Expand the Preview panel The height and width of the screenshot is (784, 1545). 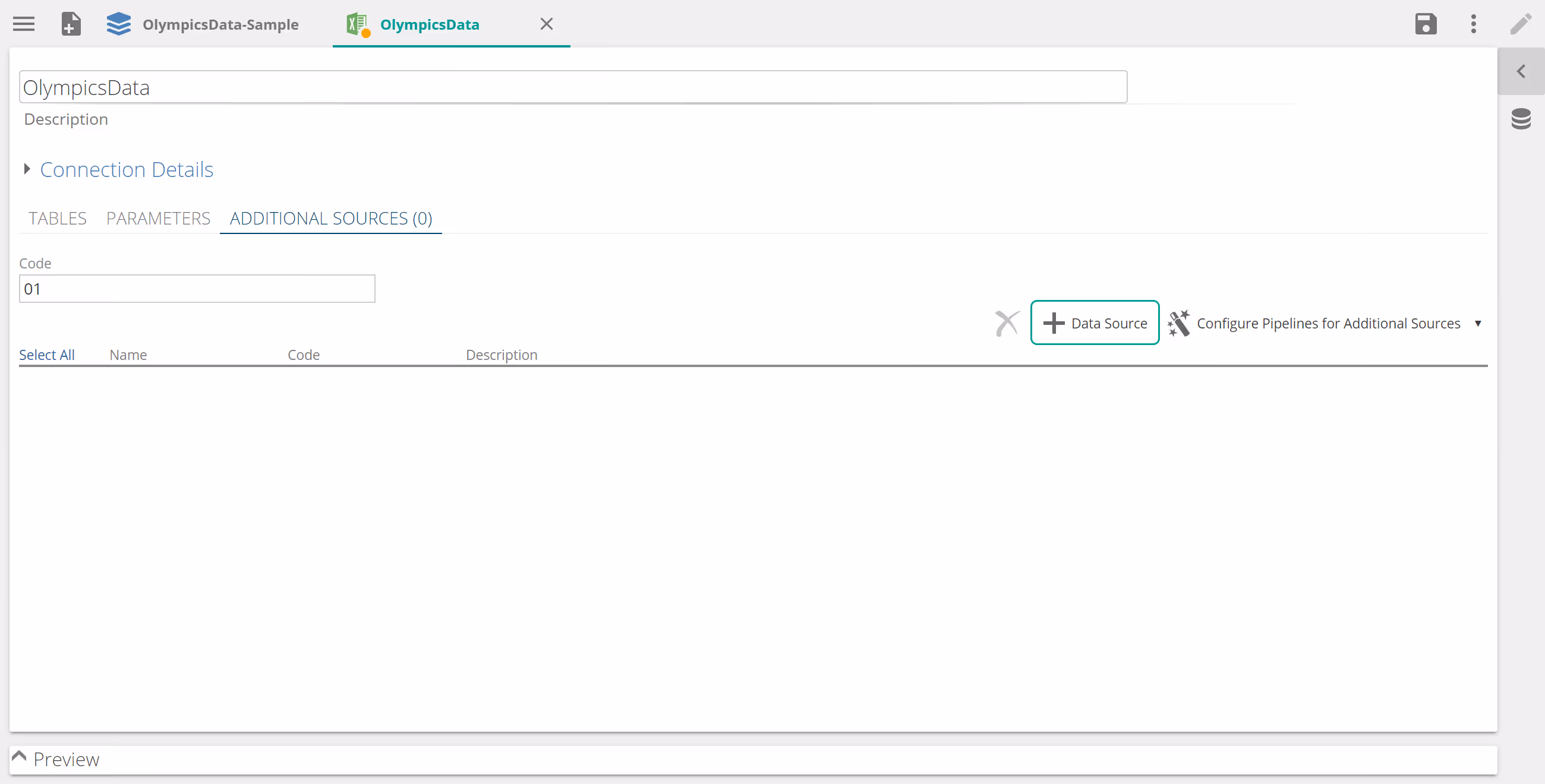(x=19, y=757)
